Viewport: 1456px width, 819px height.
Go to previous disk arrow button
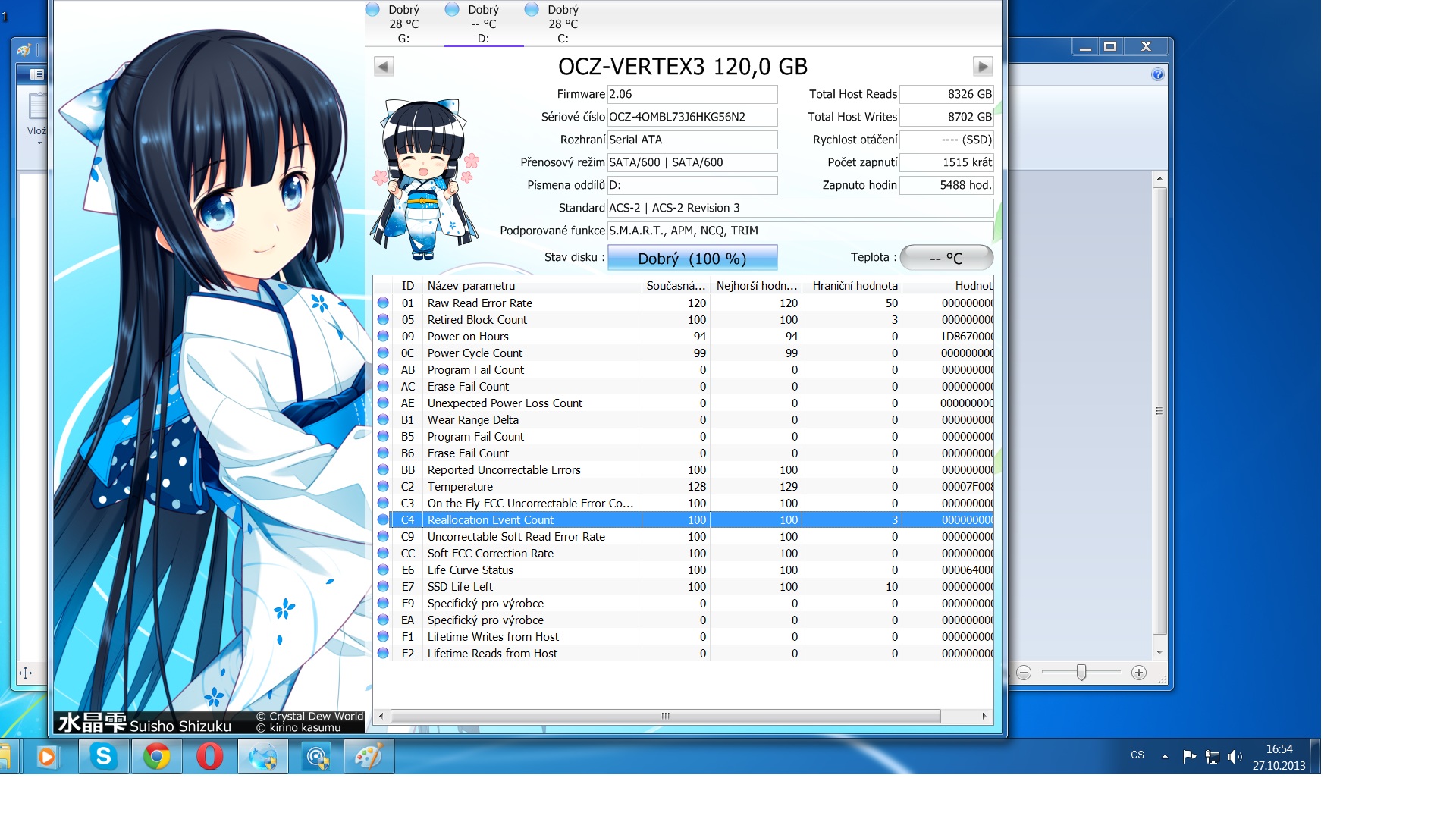pos(384,67)
